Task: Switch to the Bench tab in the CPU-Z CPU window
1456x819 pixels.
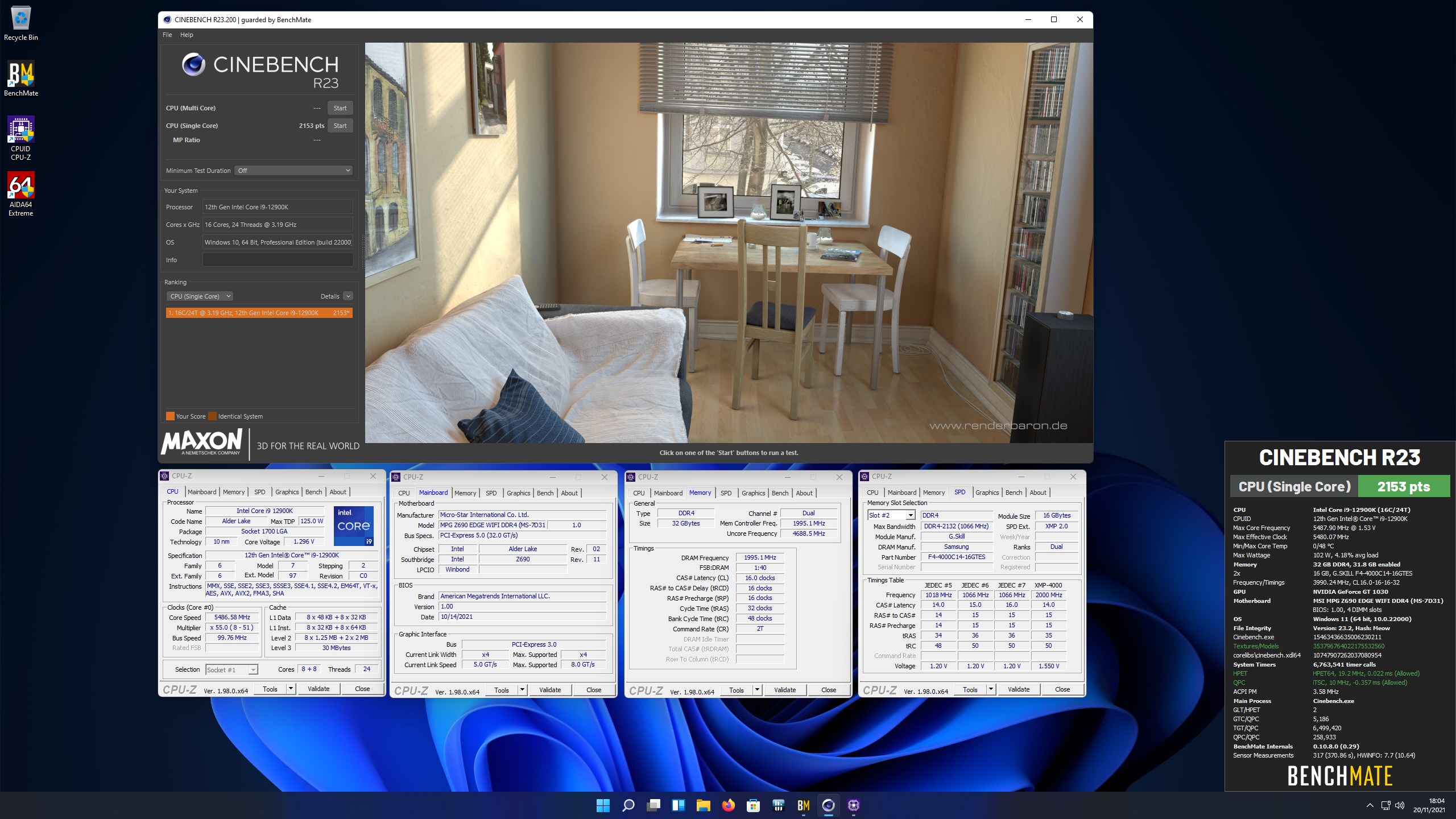Action: (x=313, y=492)
